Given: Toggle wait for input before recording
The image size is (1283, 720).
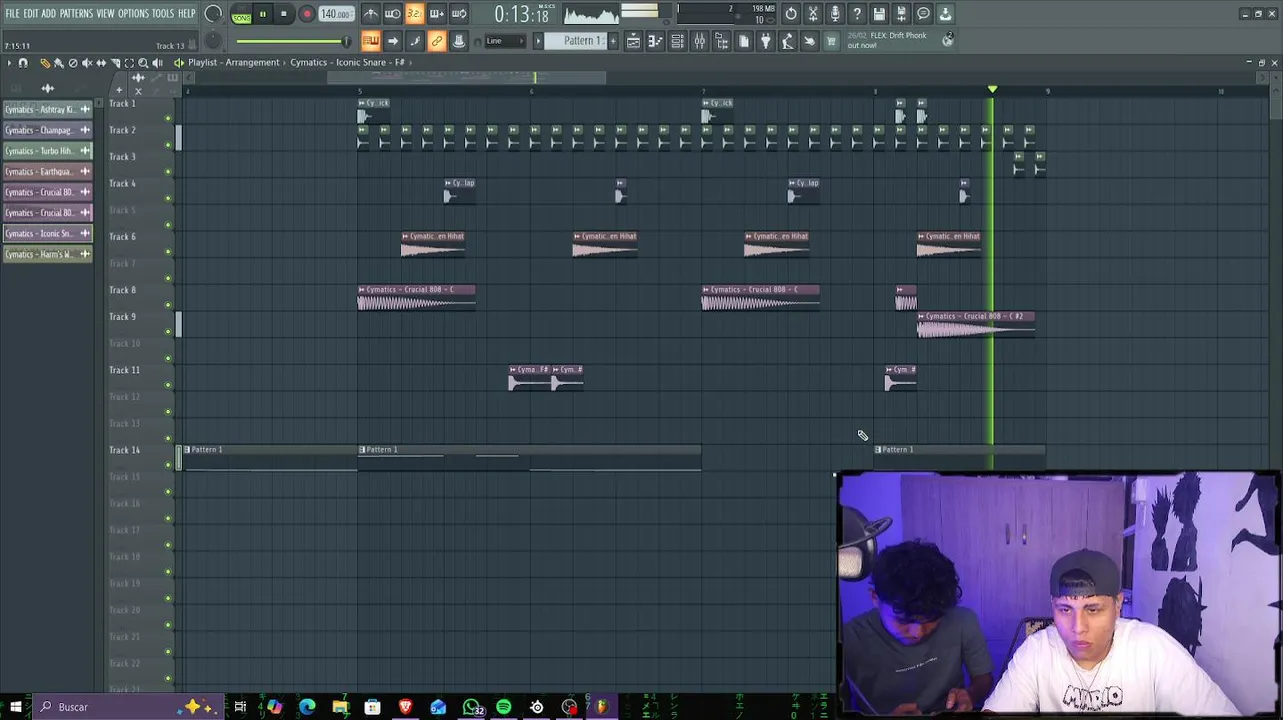Looking at the screenshot, I should pyautogui.click(x=392, y=14).
